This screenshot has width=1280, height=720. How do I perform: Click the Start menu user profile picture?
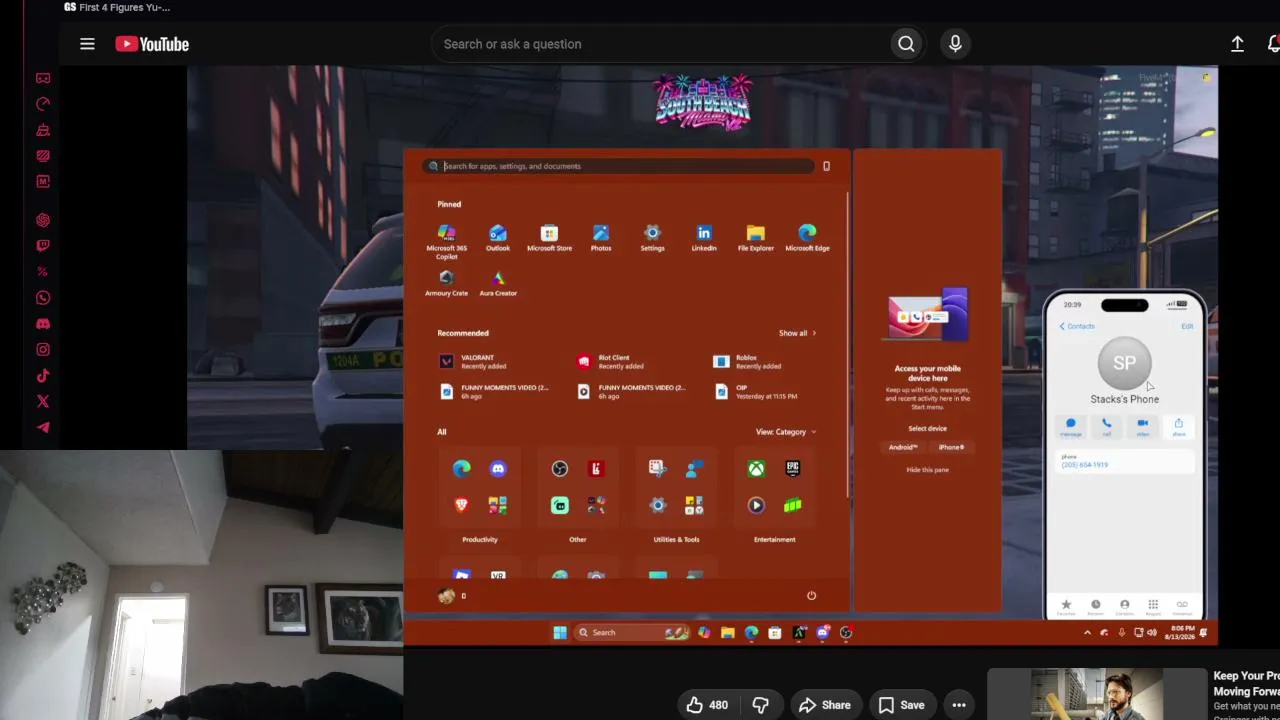(x=446, y=596)
